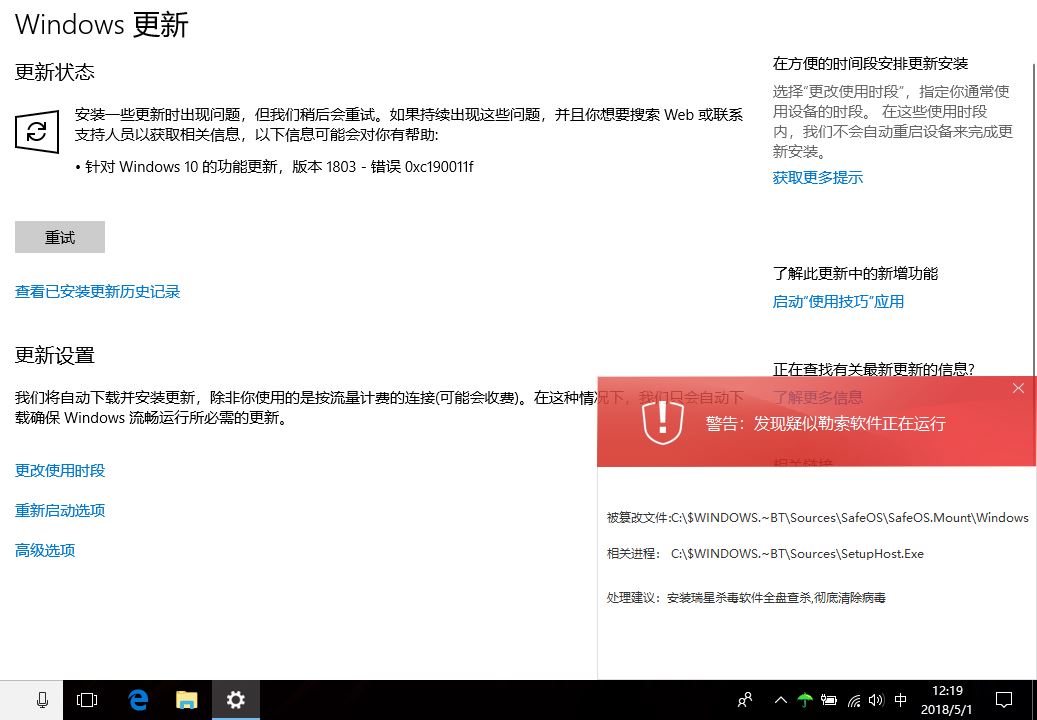Viewport: 1037px width, 720px height.
Task: Launch Microsoft Edge from the taskbar
Action: tap(138, 700)
